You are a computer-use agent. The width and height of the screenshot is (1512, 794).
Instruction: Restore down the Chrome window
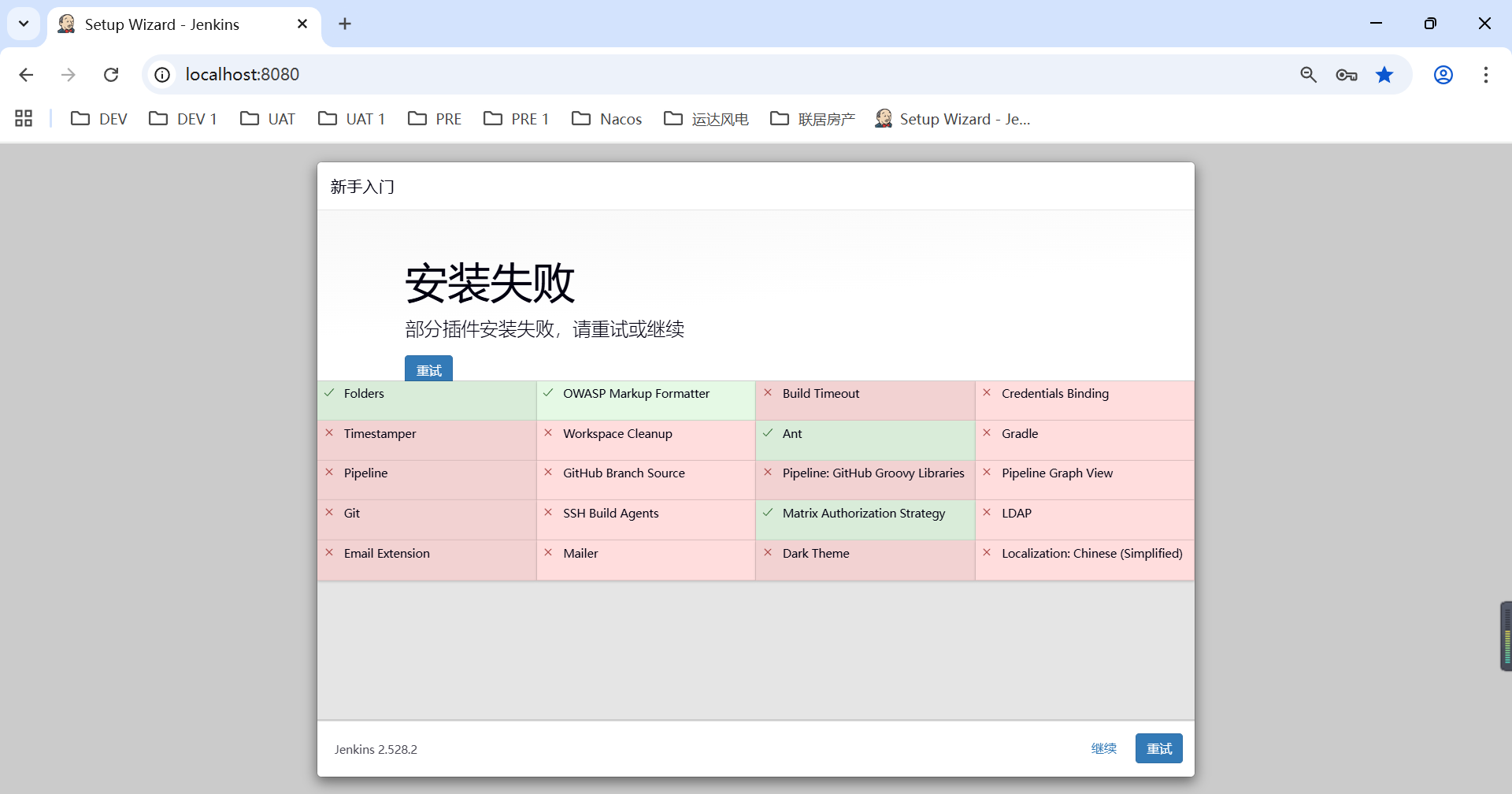[x=1430, y=24]
